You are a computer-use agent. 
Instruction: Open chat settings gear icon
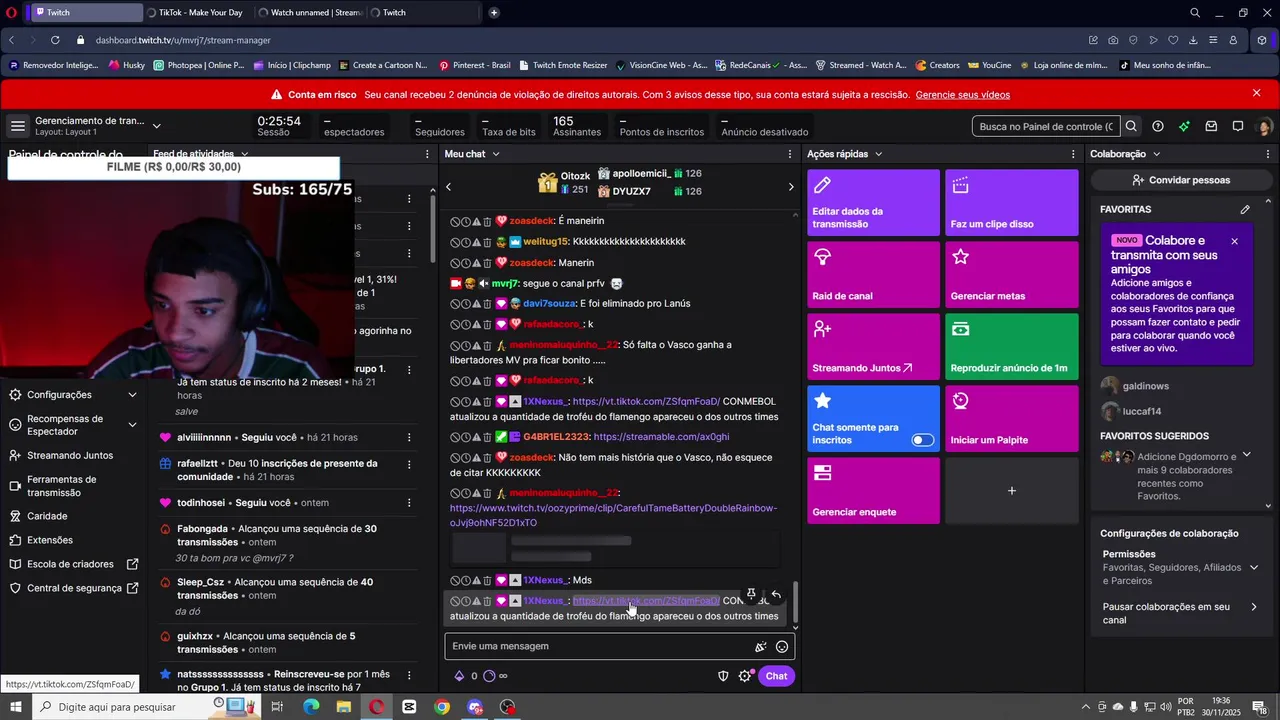pyautogui.click(x=745, y=676)
